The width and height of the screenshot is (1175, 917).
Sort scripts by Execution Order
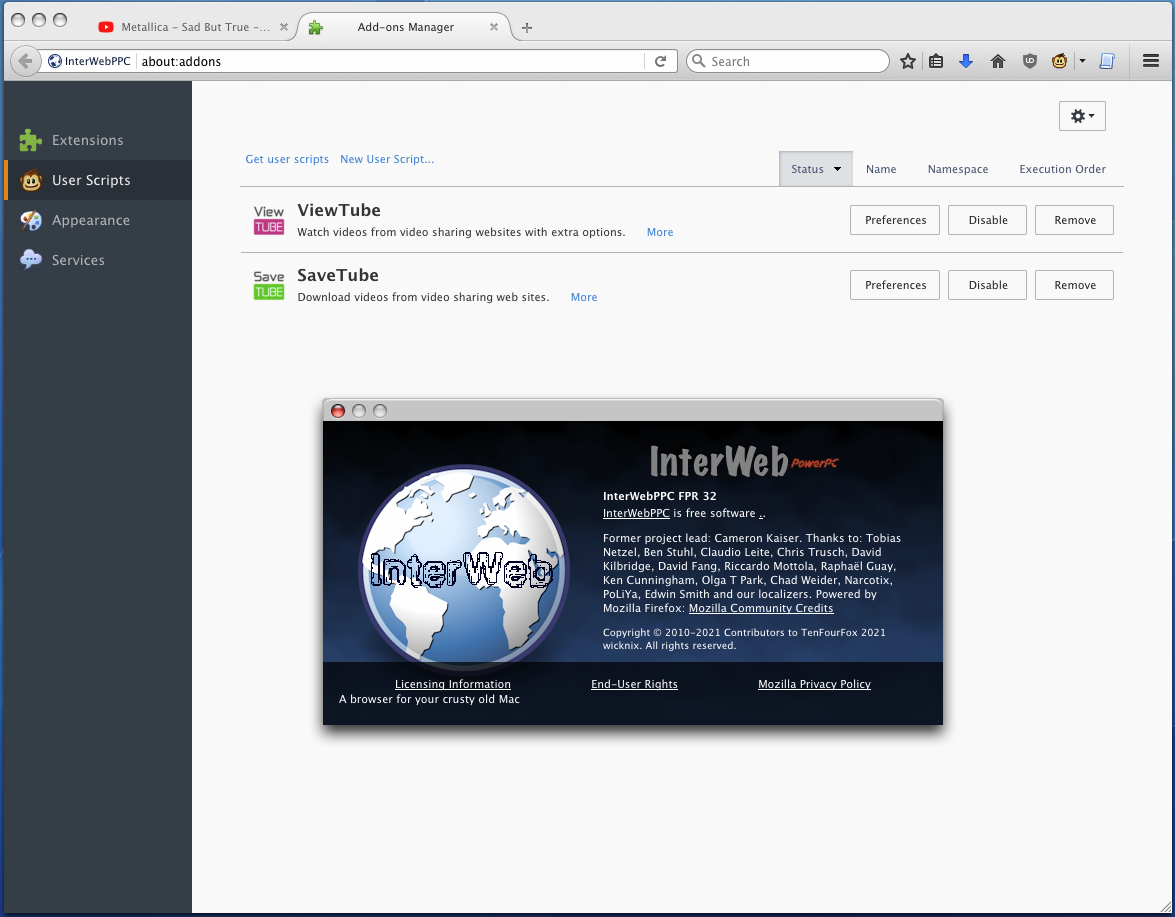pyautogui.click(x=1062, y=169)
